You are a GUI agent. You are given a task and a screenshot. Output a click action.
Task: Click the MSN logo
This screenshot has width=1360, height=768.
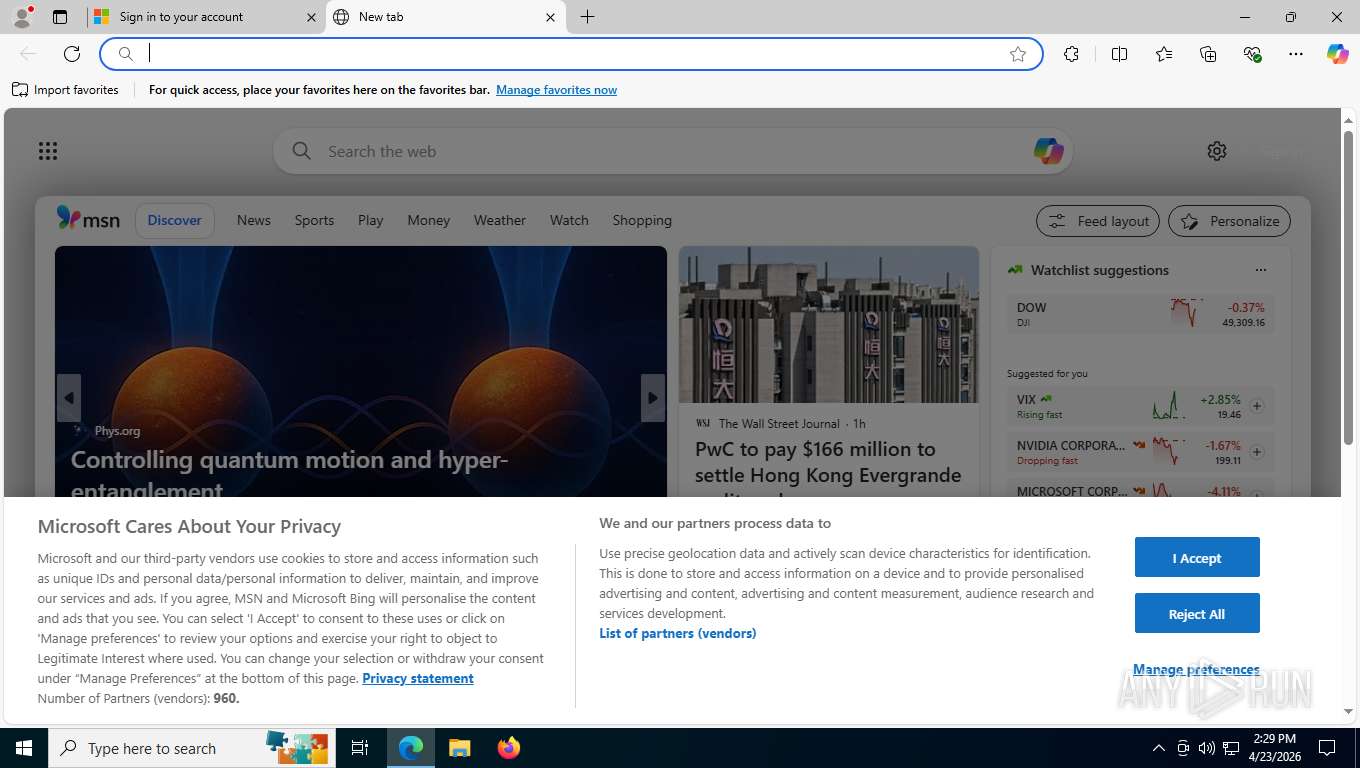coord(88,219)
